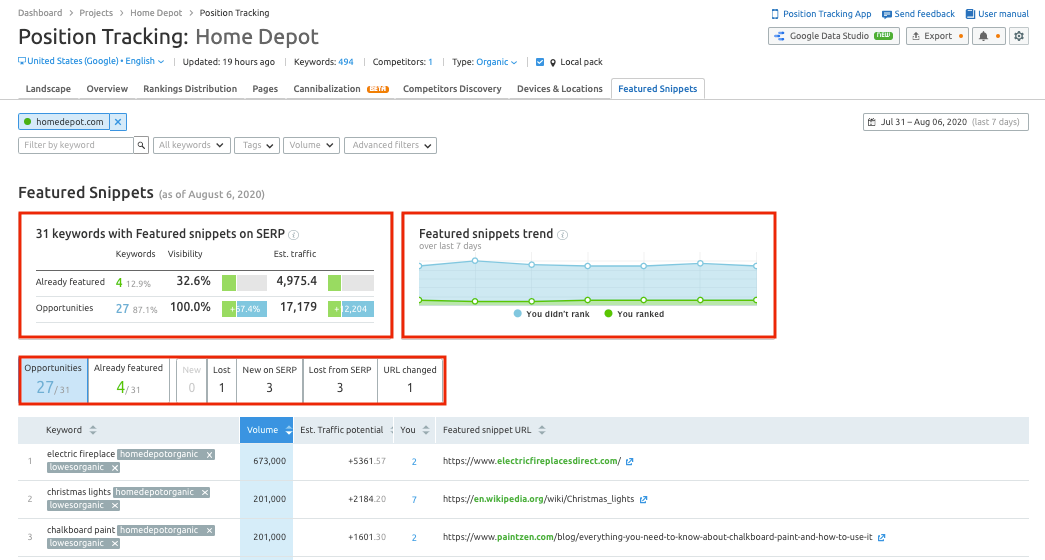
Task: Click position 2 for electric fireplace
Action: point(414,461)
